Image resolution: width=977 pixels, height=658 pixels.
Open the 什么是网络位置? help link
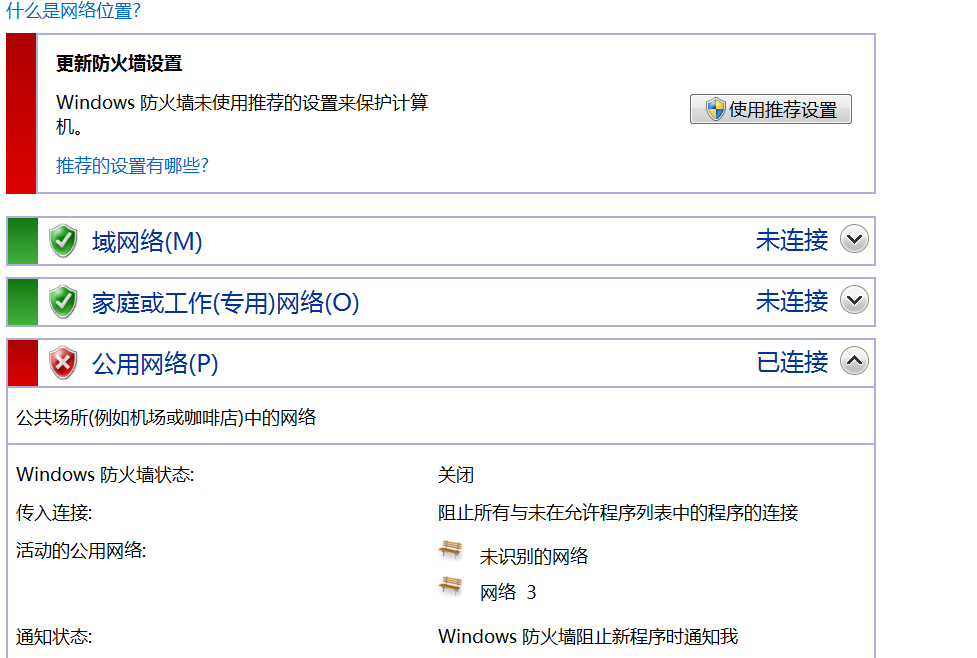pyautogui.click(x=74, y=9)
